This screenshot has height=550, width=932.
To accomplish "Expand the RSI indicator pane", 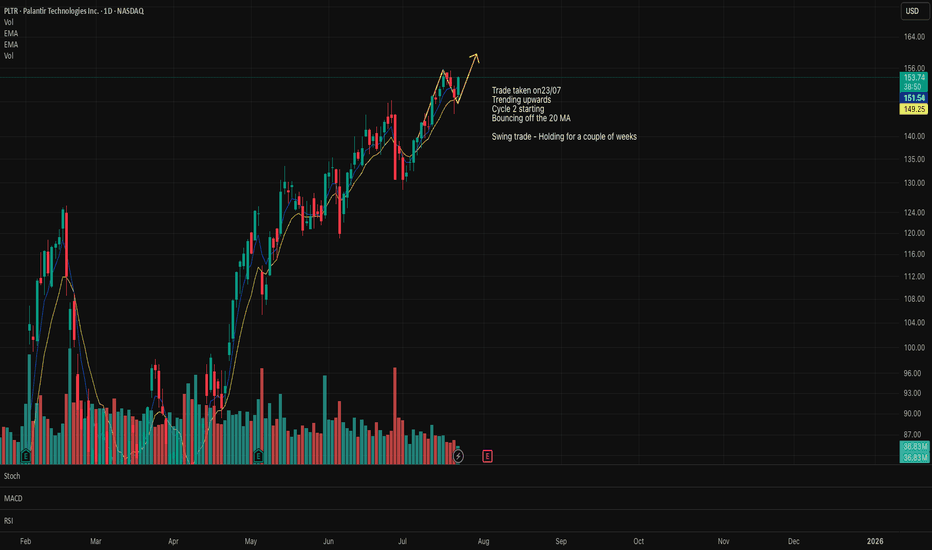I will (8, 521).
